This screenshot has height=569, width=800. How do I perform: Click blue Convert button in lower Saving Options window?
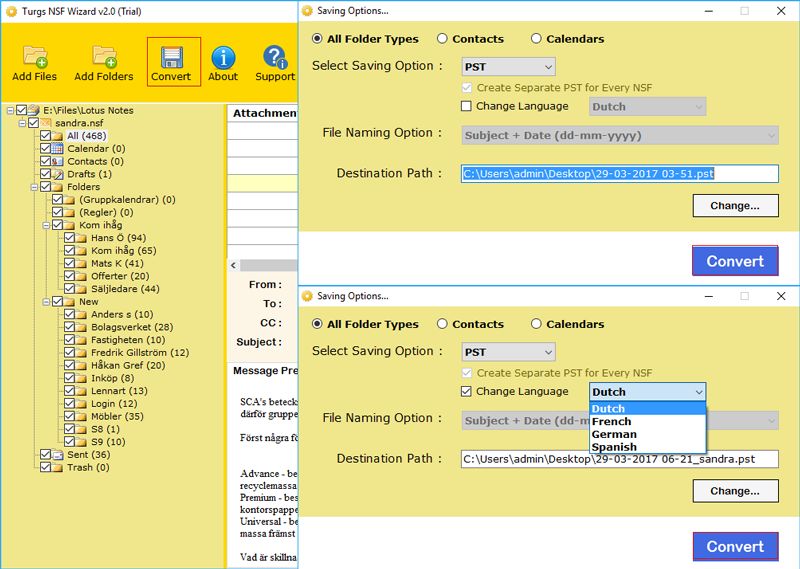click(735, 547)
